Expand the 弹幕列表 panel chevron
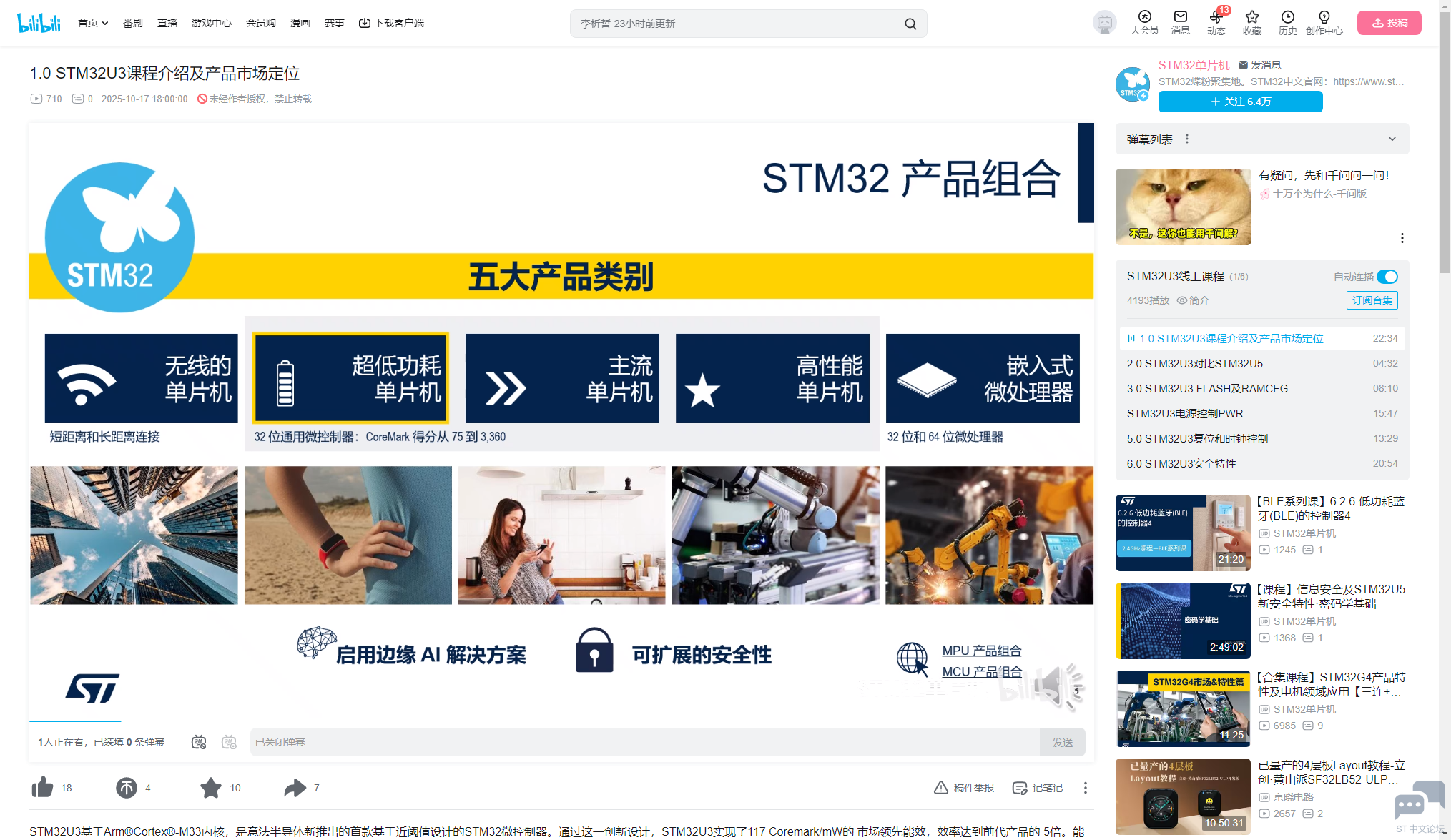 1392,139
